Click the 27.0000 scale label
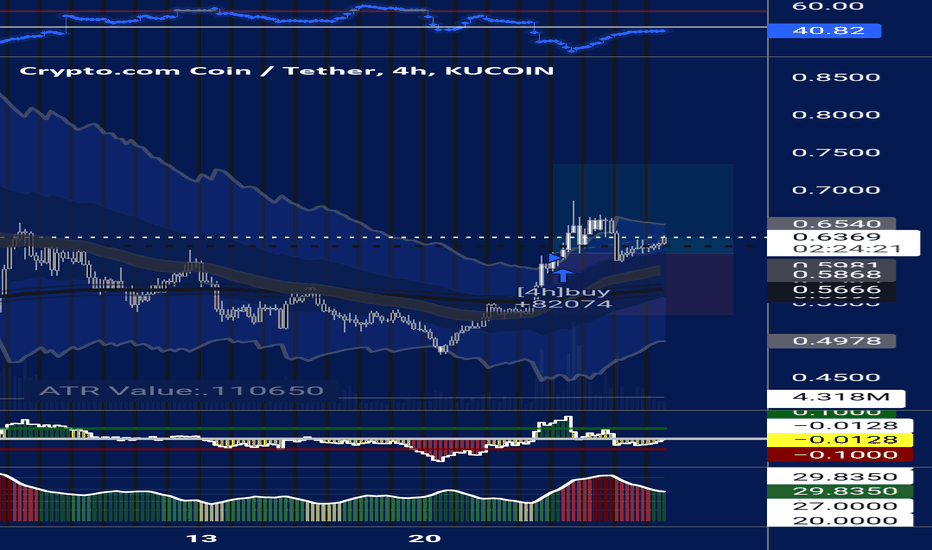This screenshot has width=932, height=550. 840,506
